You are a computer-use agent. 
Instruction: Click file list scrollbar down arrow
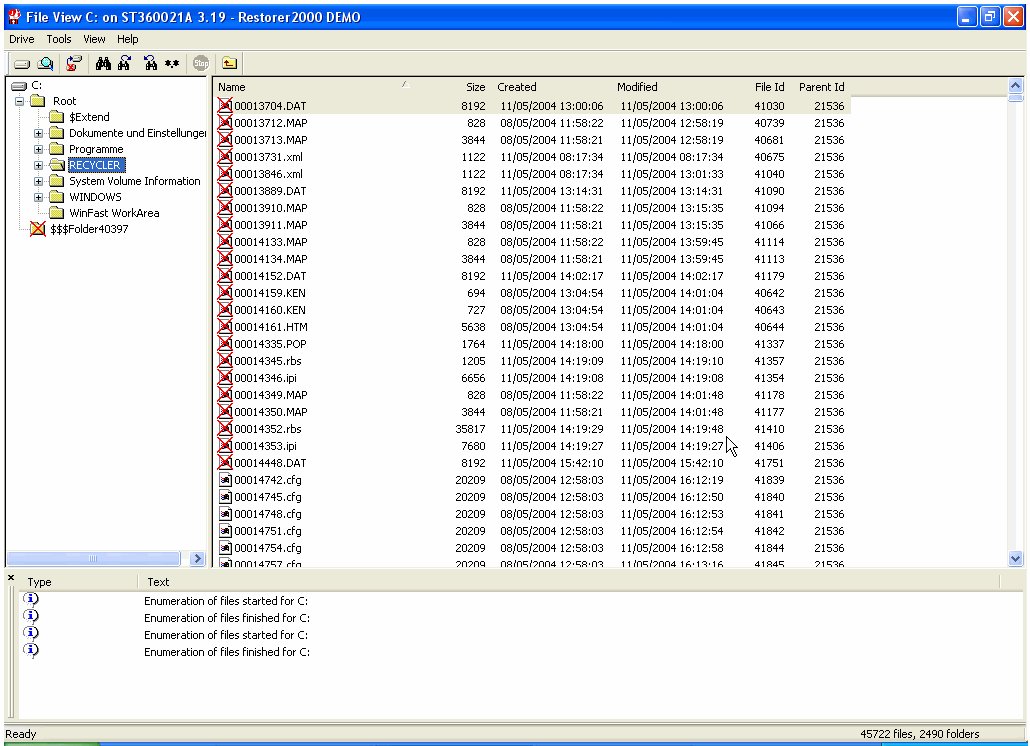pos(1016,559)
